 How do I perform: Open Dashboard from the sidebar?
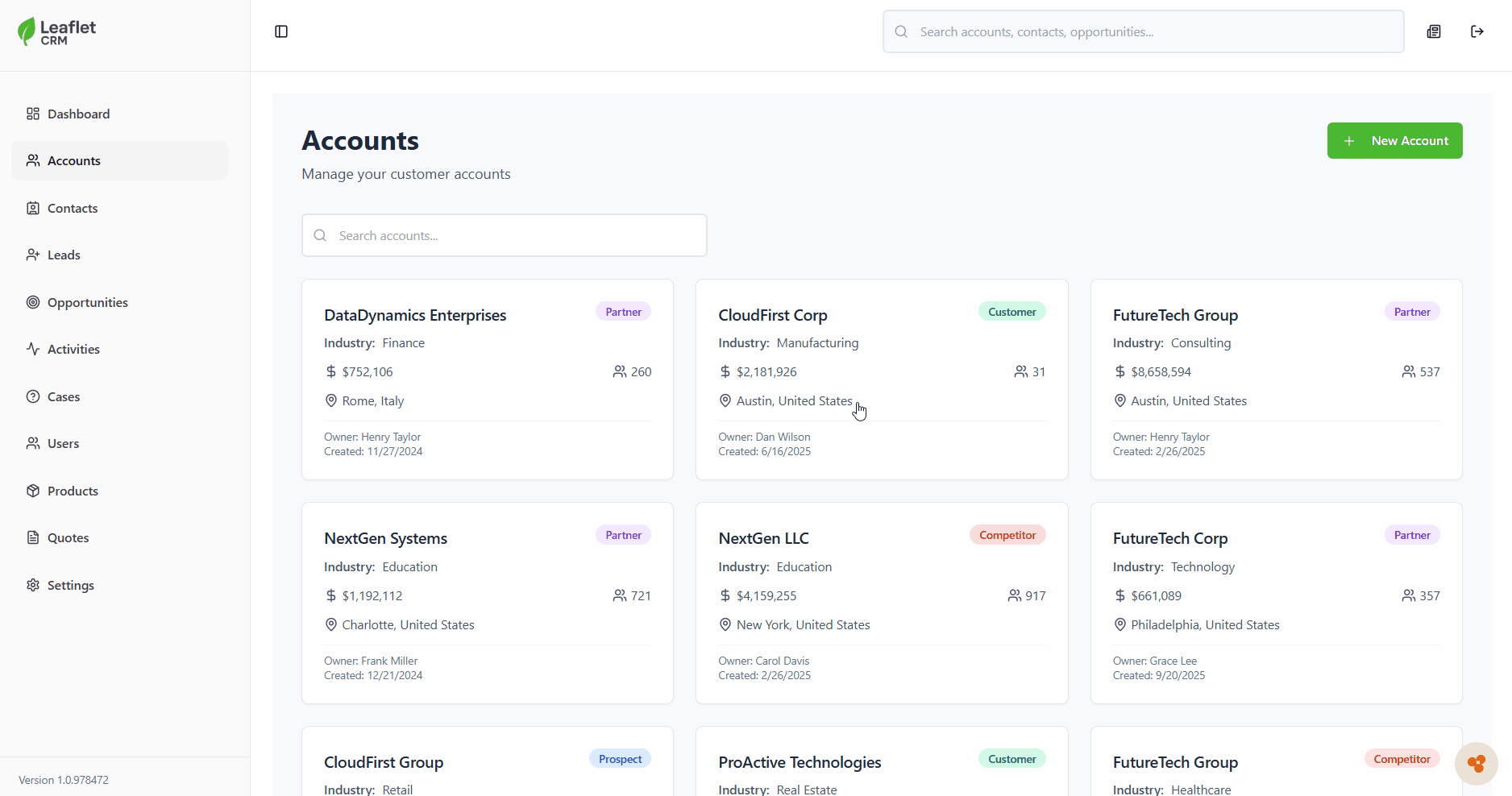78,114
